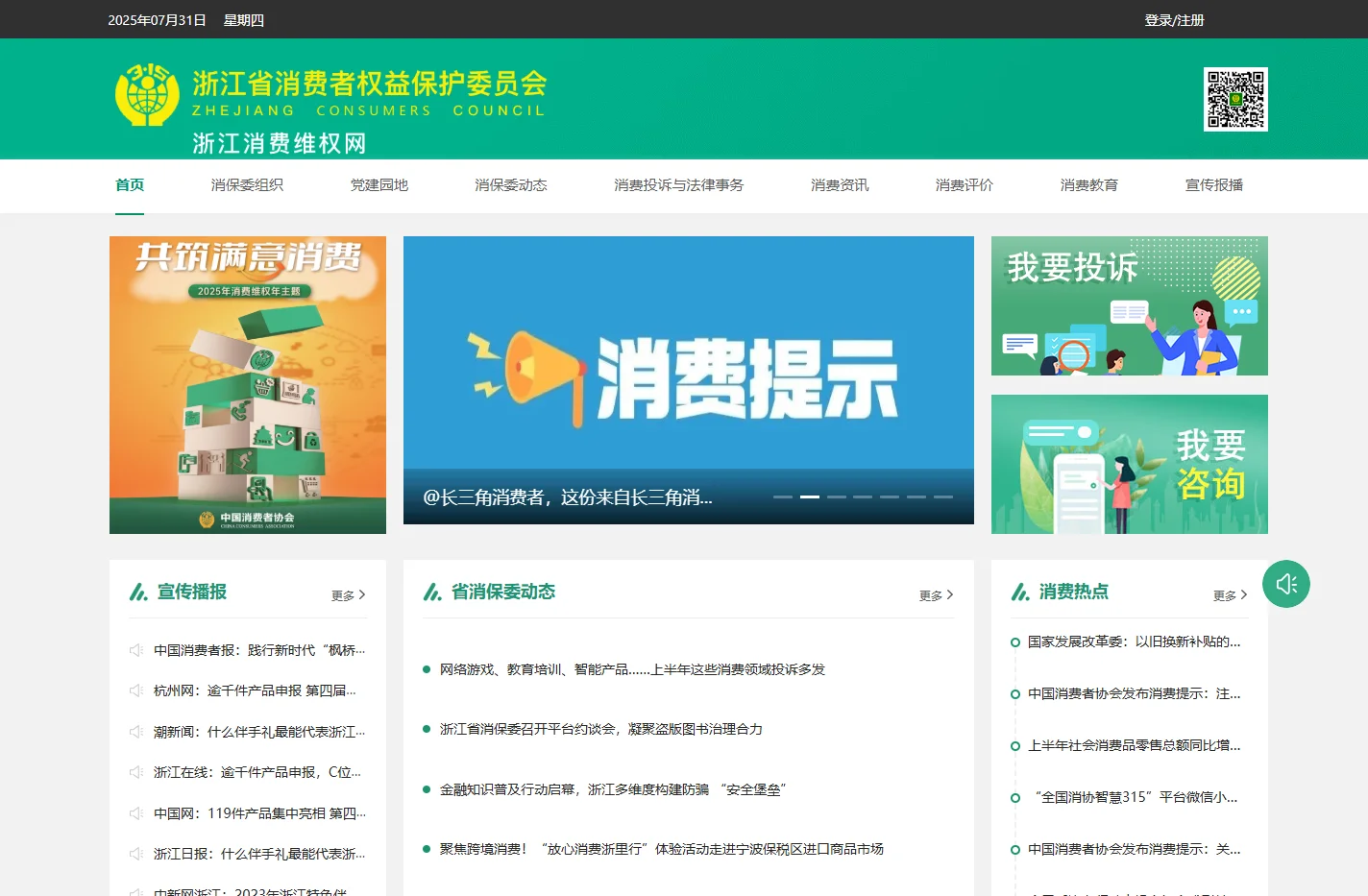This screenshot has width=1368, height=896.
Task: Open article 网络游戏、教育培训、智能产品 complaints
Action: point(632,669)
